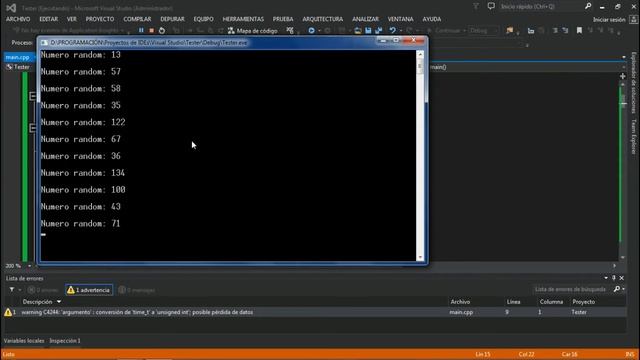Toggle the 0 mensajes filter
Screen dimensions: 640x360
(137, 290)
